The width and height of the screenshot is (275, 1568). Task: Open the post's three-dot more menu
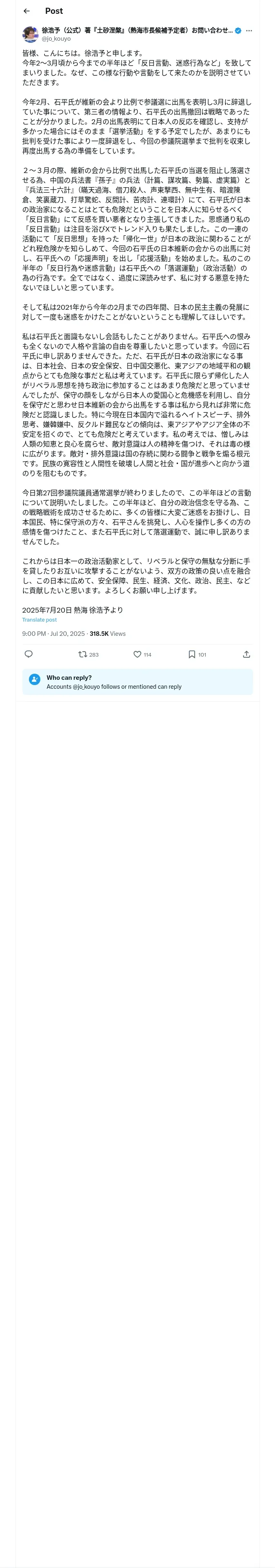[249, 31]
